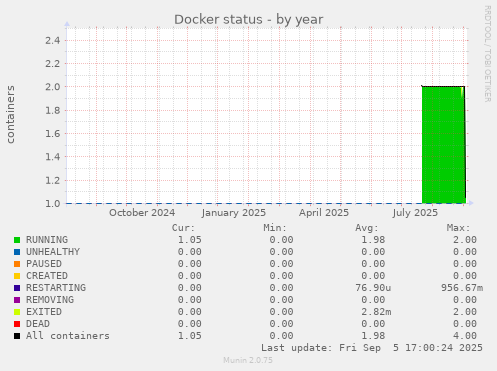Click the lime EXITED legend swatch
Image resolution: width=497 pixels, height=371 pixels.
[17, 312]
